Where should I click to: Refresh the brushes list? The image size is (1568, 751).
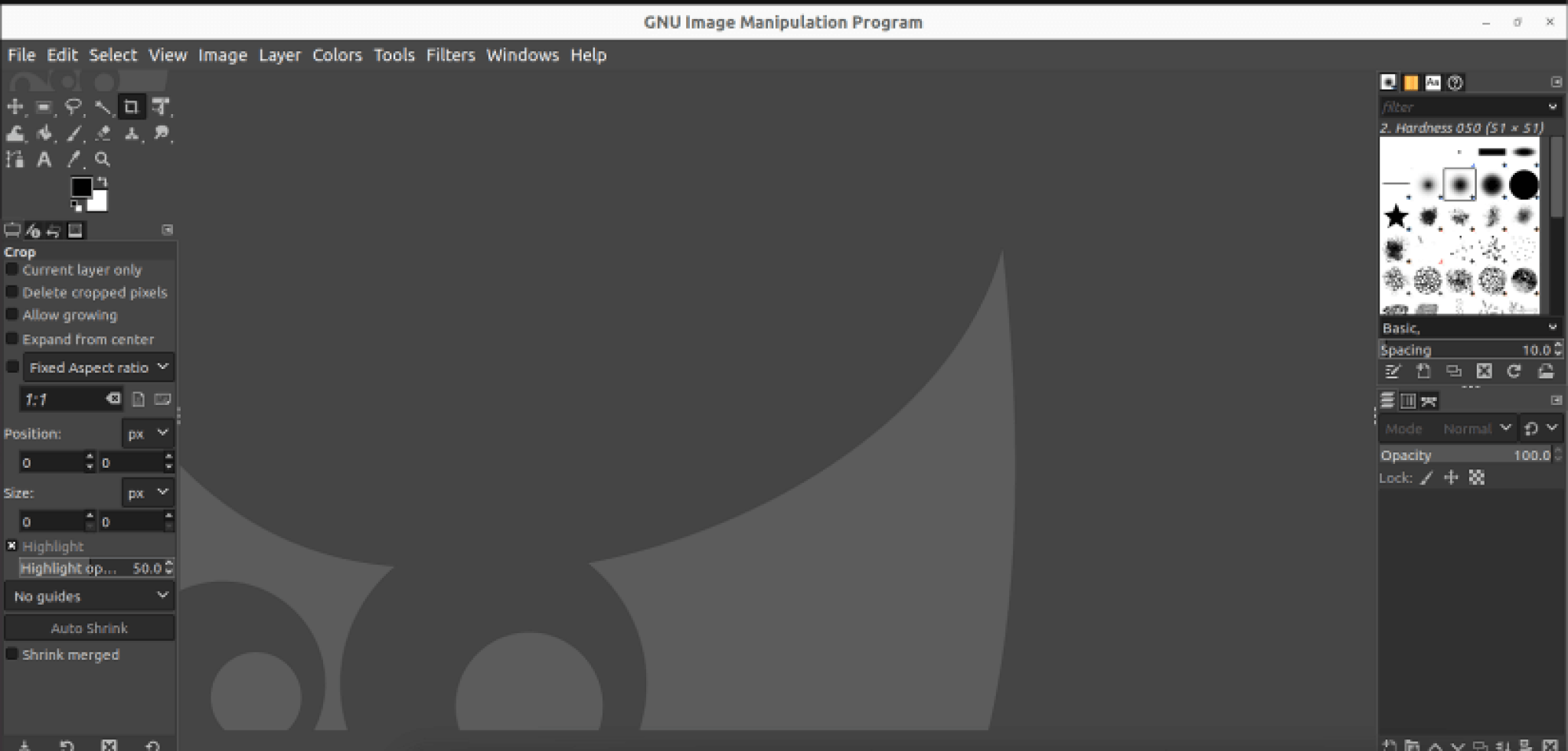(1514, 371)
